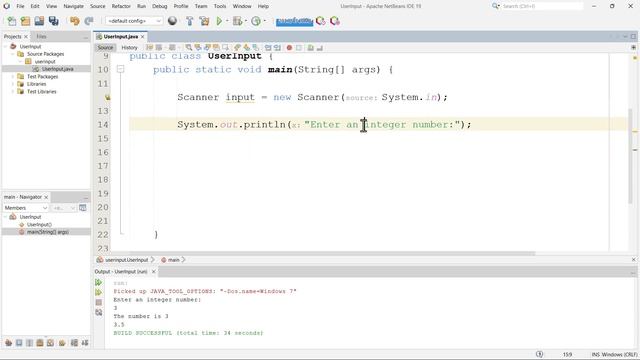Toggle seventh filter button in Navigator bottom bar
This screenshot has height=360, width=640.
tap(74, 343)
